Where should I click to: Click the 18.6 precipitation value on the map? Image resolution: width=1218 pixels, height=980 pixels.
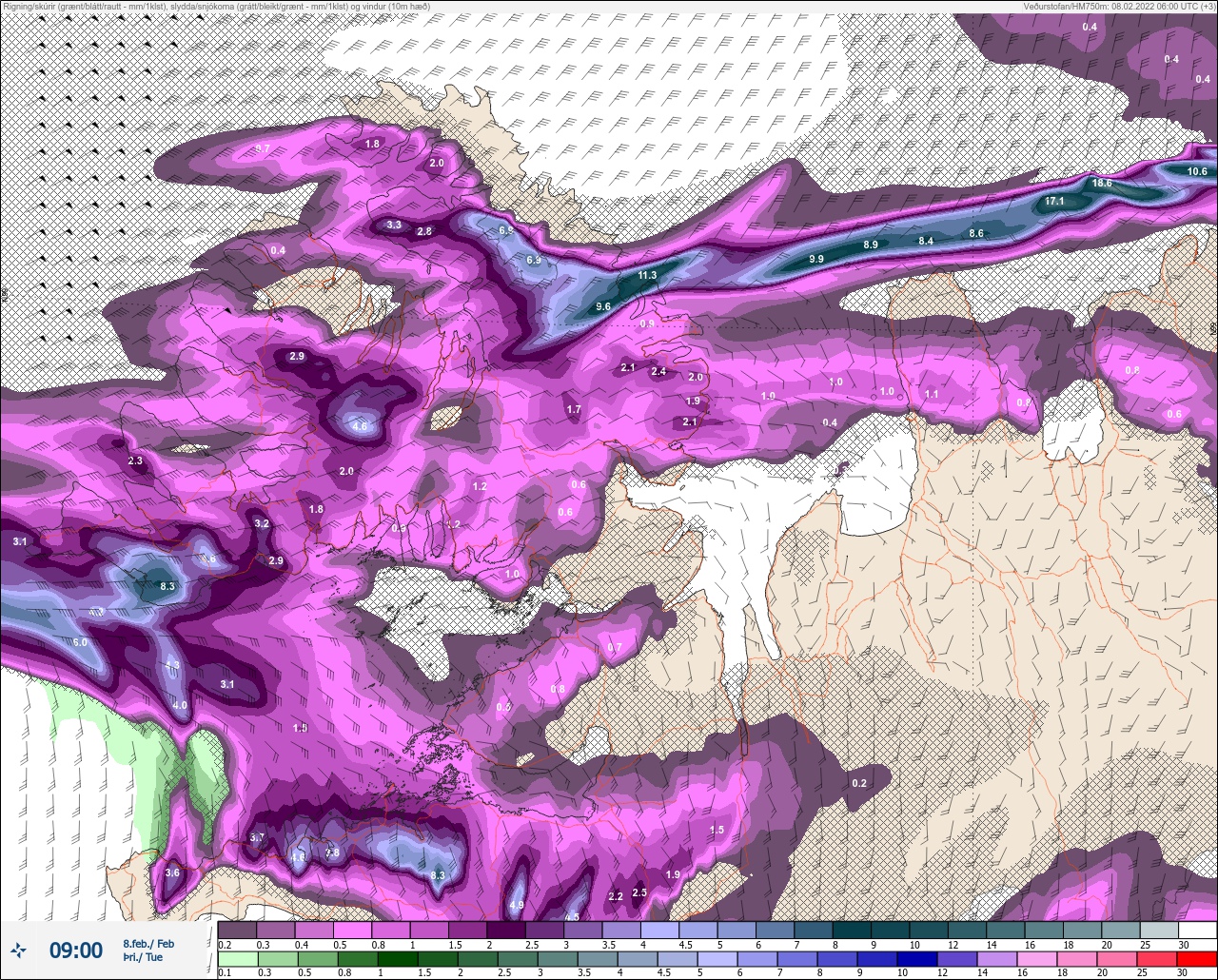point(1102,183)
